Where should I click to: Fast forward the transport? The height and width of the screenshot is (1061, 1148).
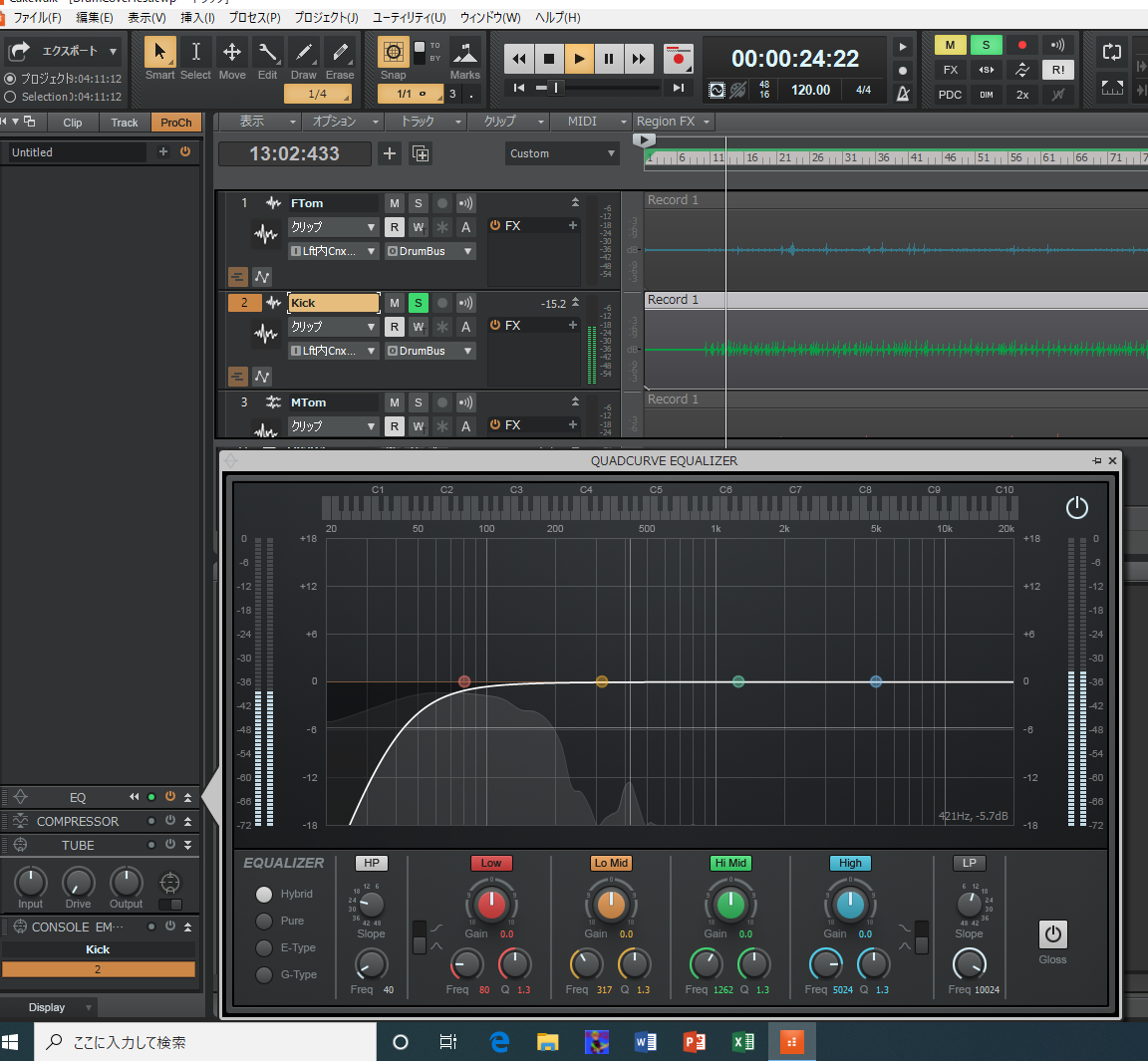639,59
